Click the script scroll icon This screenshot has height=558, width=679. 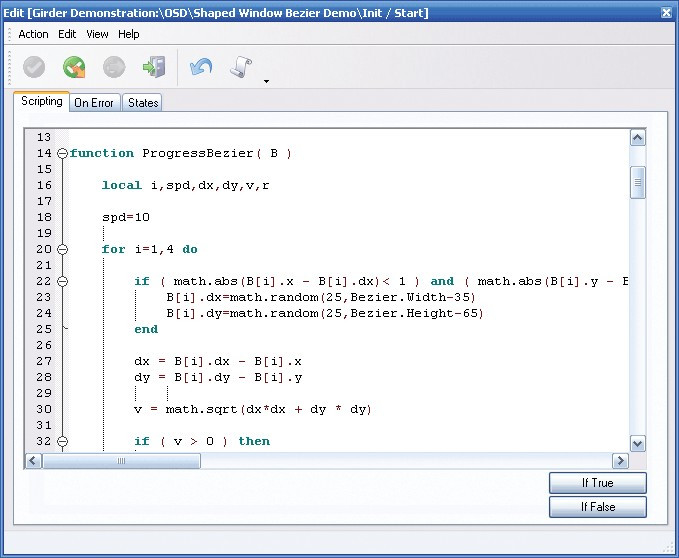[241, 67]
